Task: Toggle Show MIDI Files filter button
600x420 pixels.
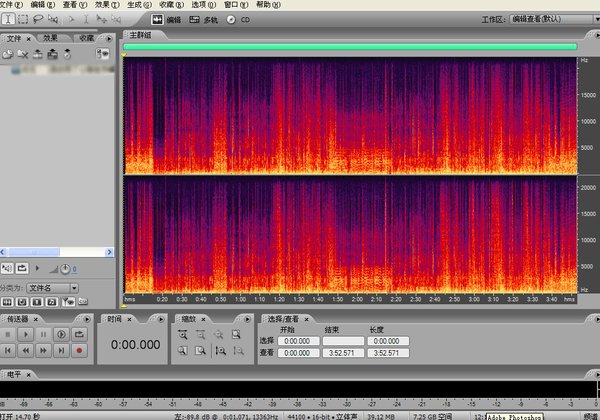Action: click(52, 302)
